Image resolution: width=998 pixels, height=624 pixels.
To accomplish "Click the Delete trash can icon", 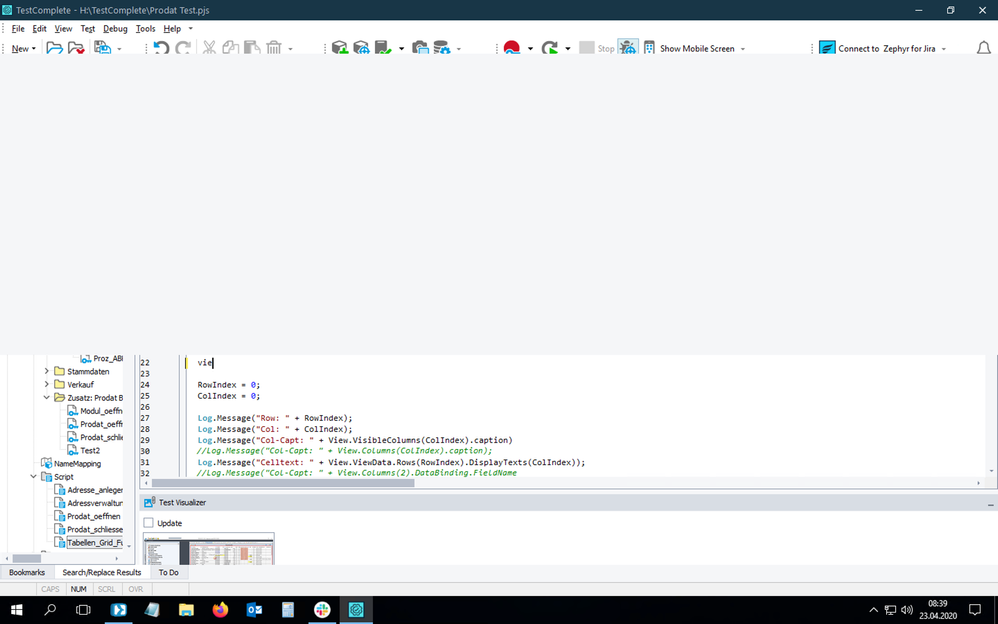I will (x=273, y=48).
